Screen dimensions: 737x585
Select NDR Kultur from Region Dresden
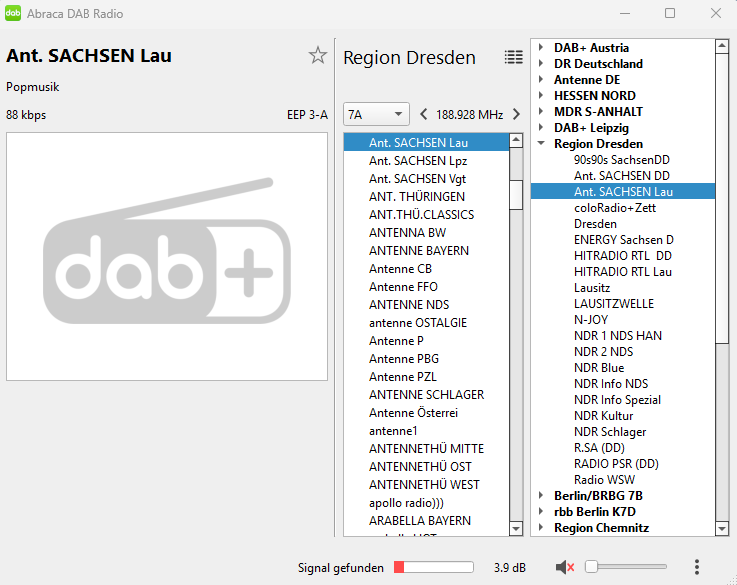[x=603, y=416]
